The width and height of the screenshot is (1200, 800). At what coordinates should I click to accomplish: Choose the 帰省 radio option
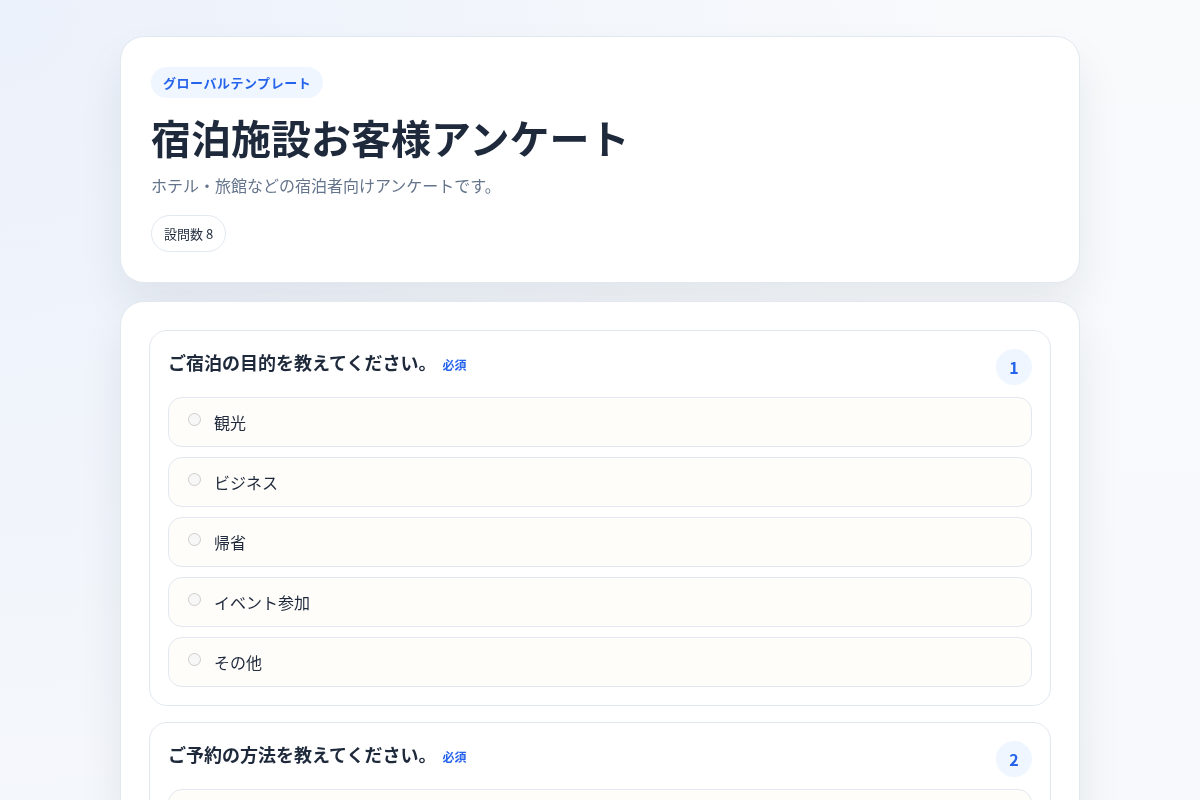tap(194, 540)
